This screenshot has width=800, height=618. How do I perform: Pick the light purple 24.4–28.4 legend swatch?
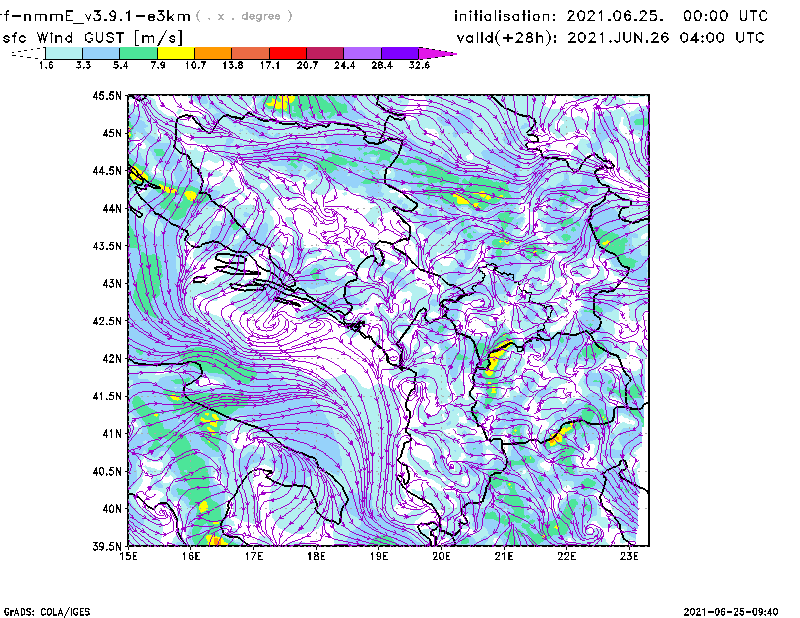pyautogui.click(x=362, y=53)
